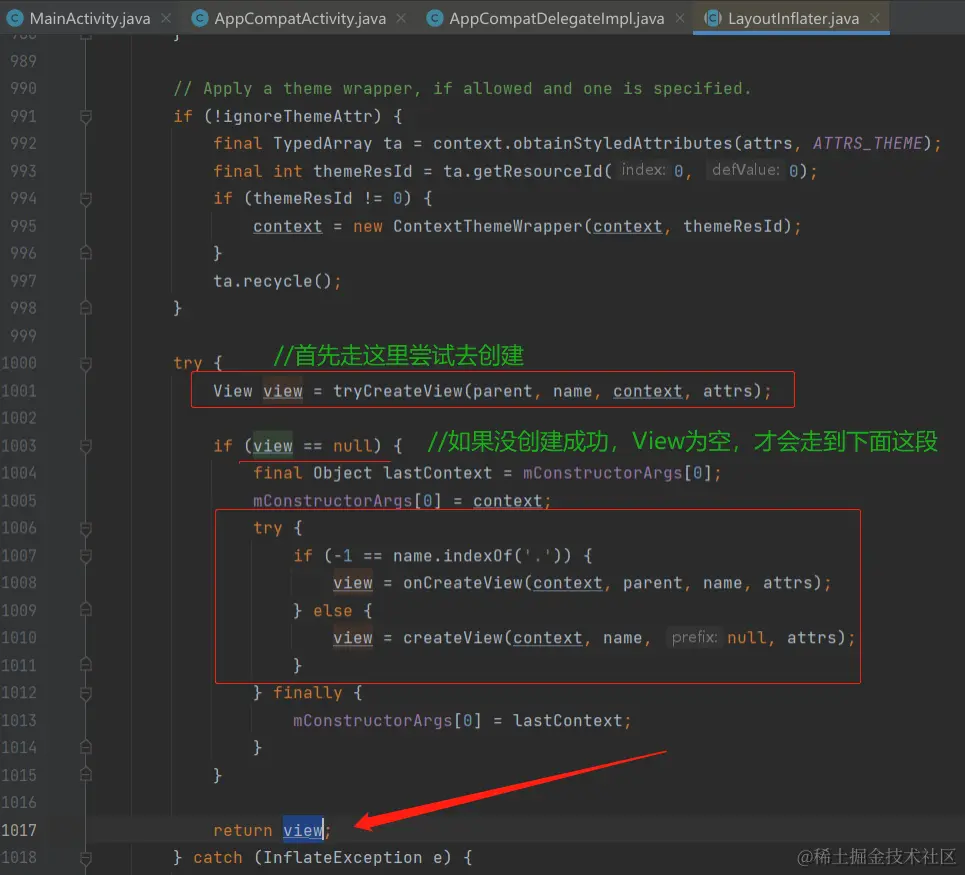Collapse the if block at line 994
This screenshot has height=875, width=965.
pos(86,199)
